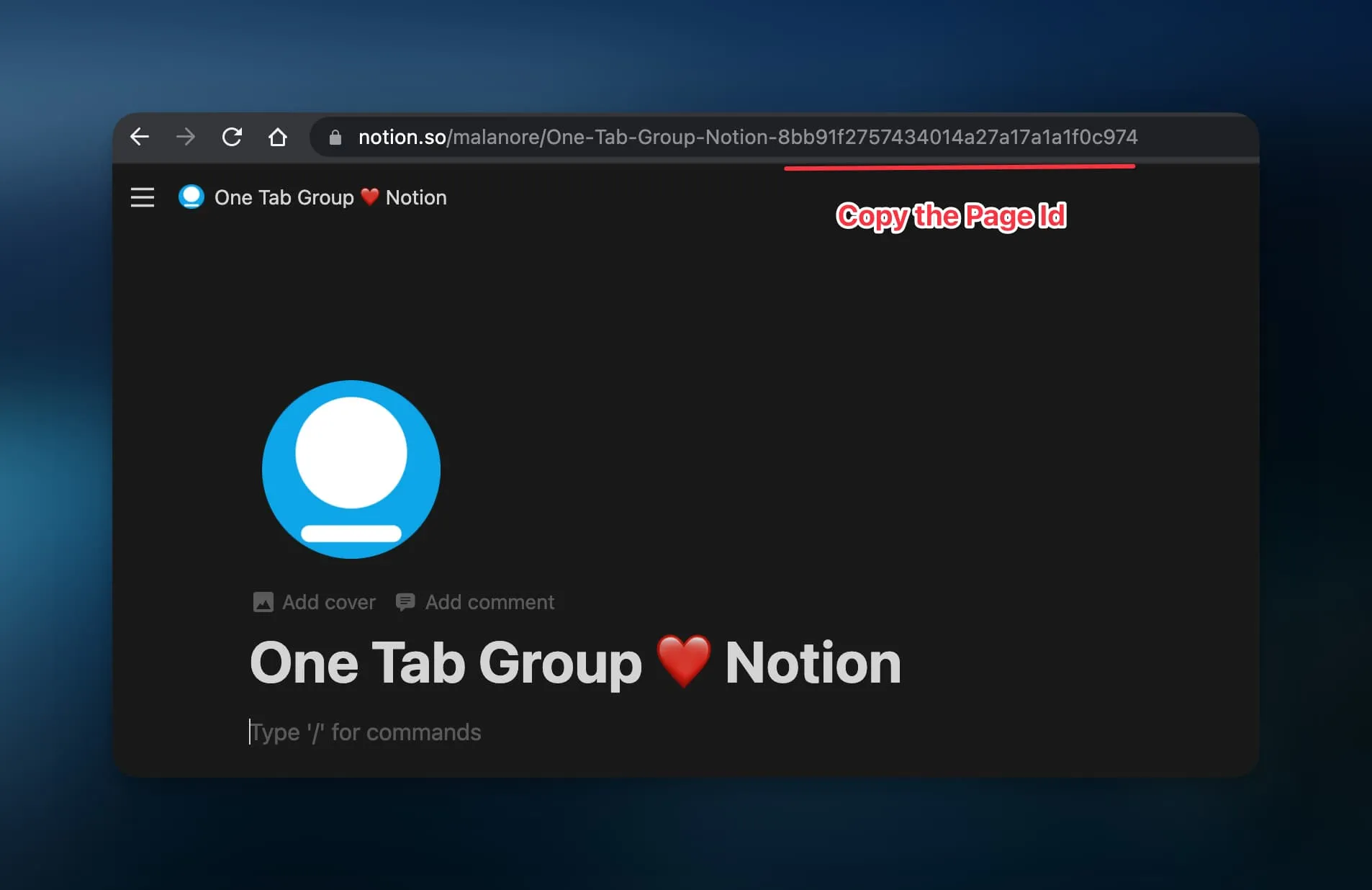Click the browser home icon
This screenshot has width=1372, height=890.
[x=279, y=137]
